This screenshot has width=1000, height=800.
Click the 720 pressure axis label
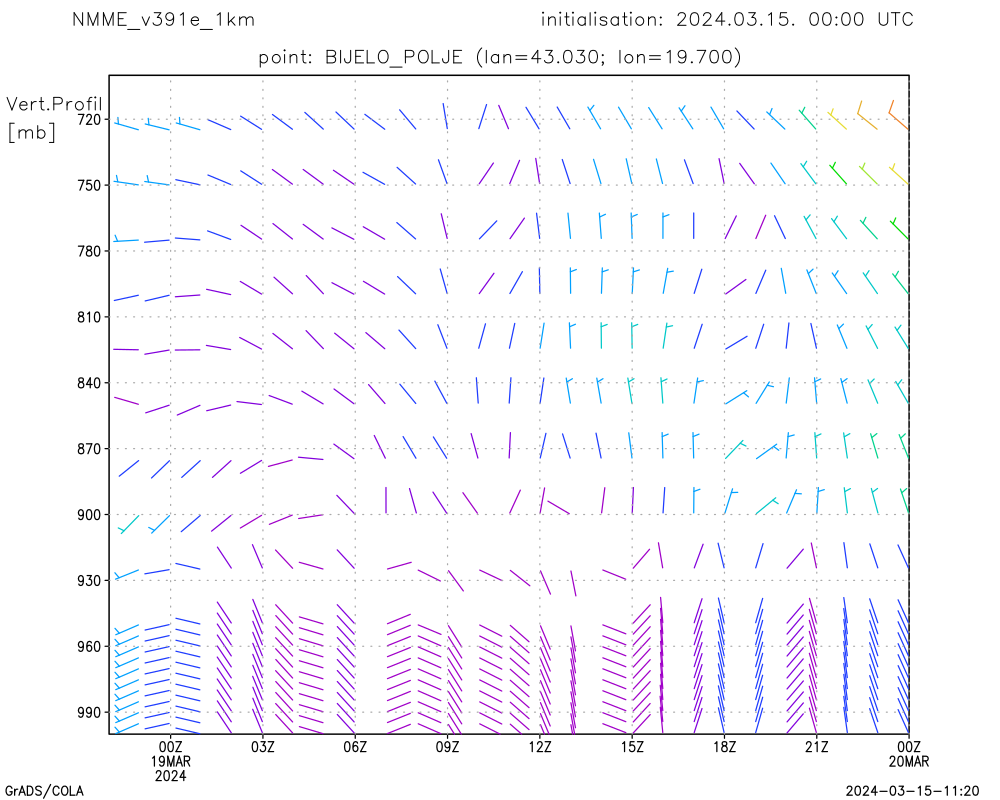(x=89, y=119)
